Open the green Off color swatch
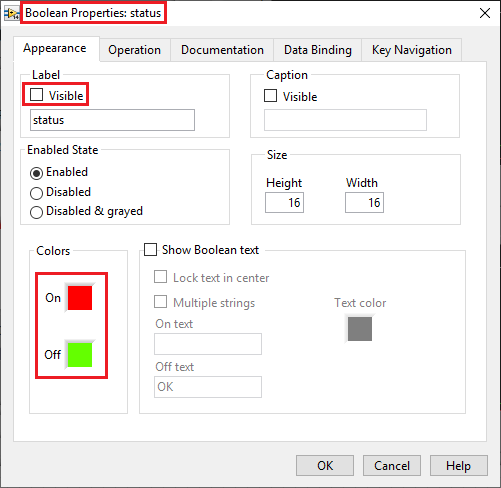Viewport: 501px width, 488px height. pyautogui.click(x=80, y=355)
